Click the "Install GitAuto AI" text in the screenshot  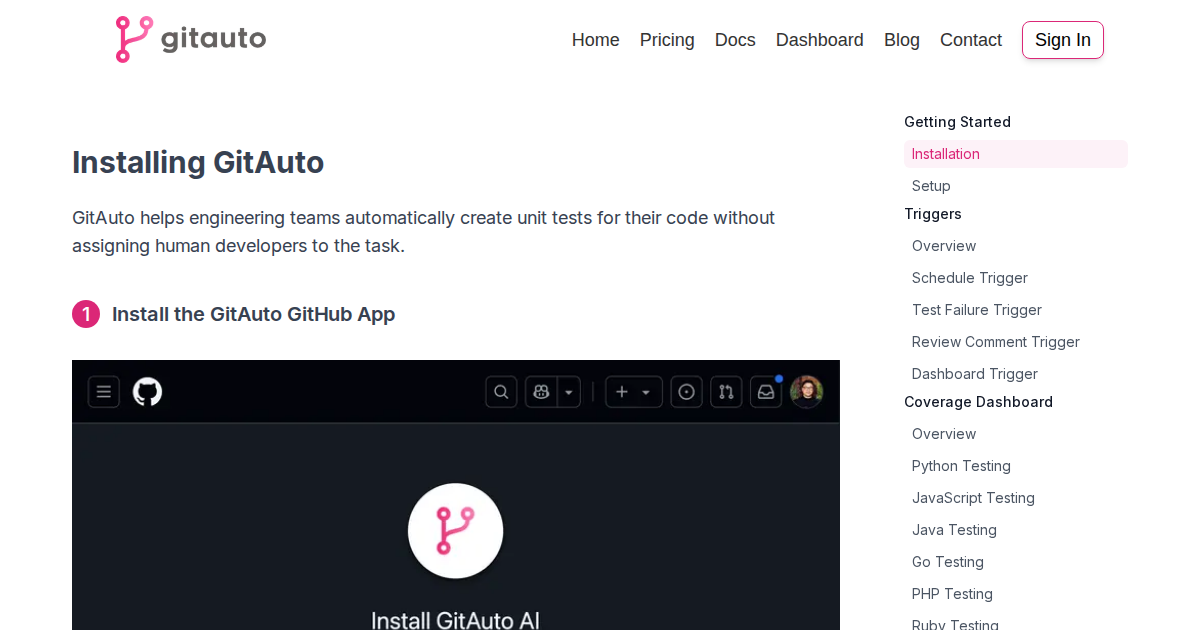455,620
